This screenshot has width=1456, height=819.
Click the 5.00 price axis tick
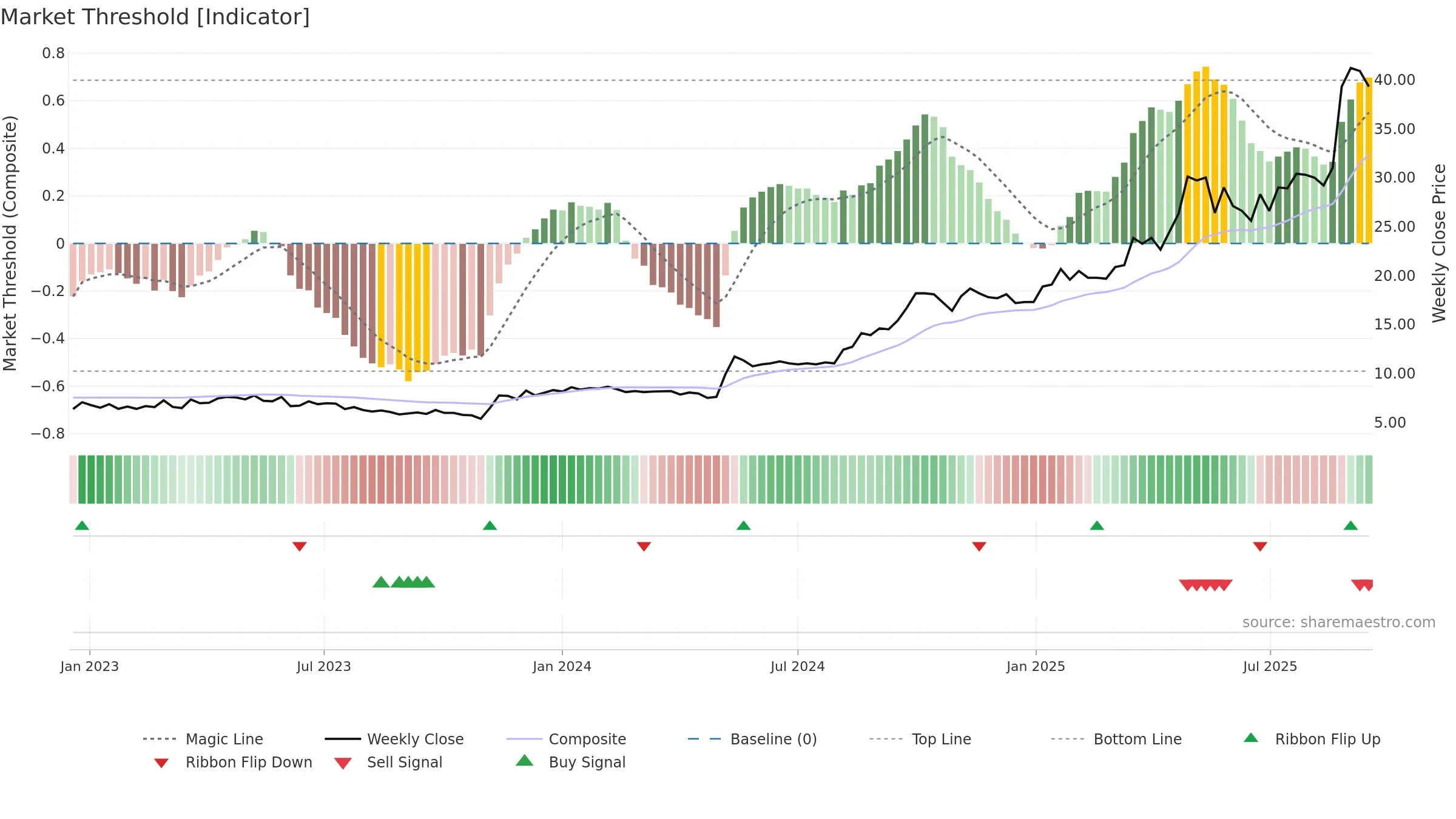(x=1390, y=423)
